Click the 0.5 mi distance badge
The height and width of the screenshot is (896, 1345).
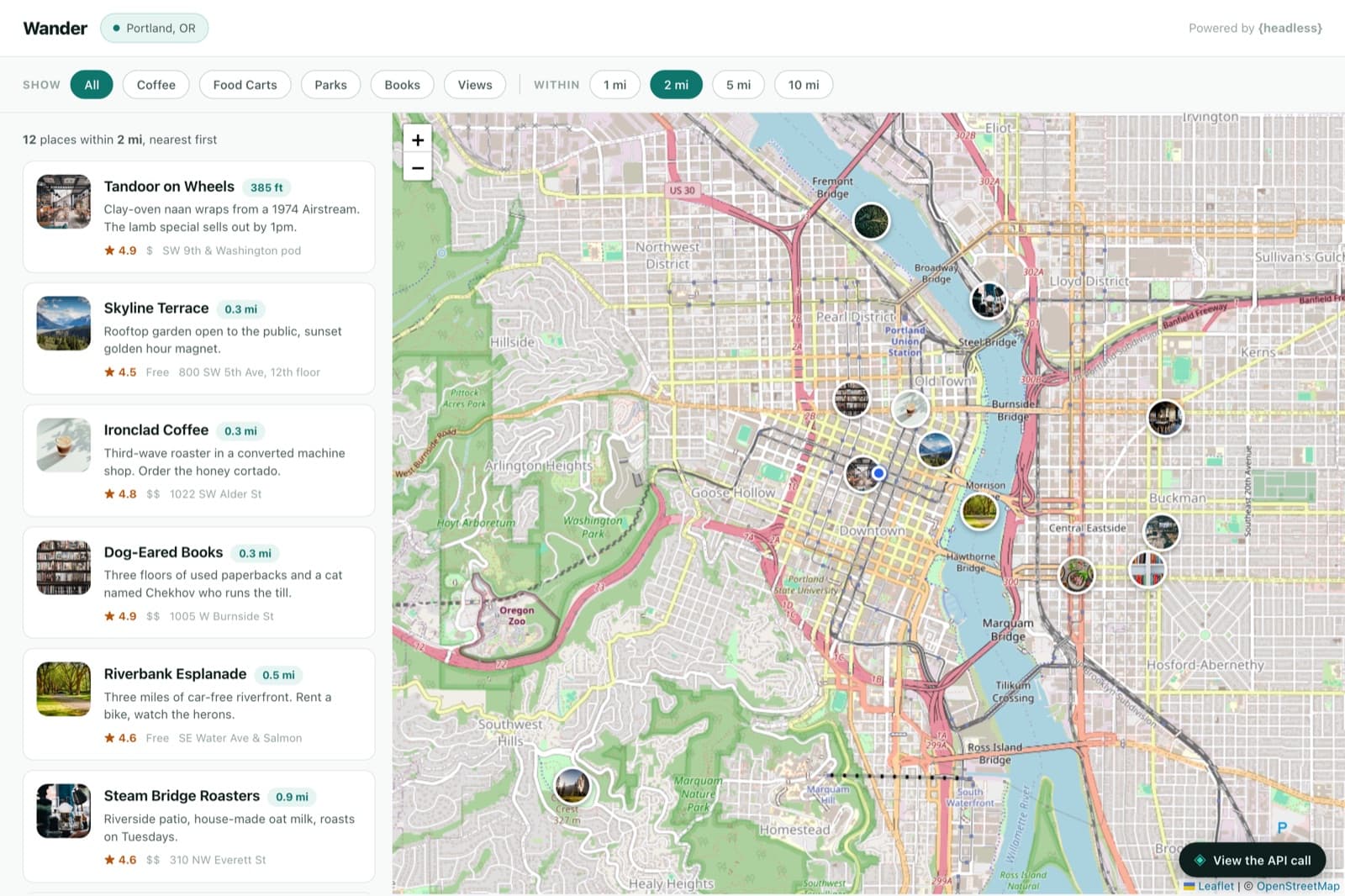pos(278,675)
